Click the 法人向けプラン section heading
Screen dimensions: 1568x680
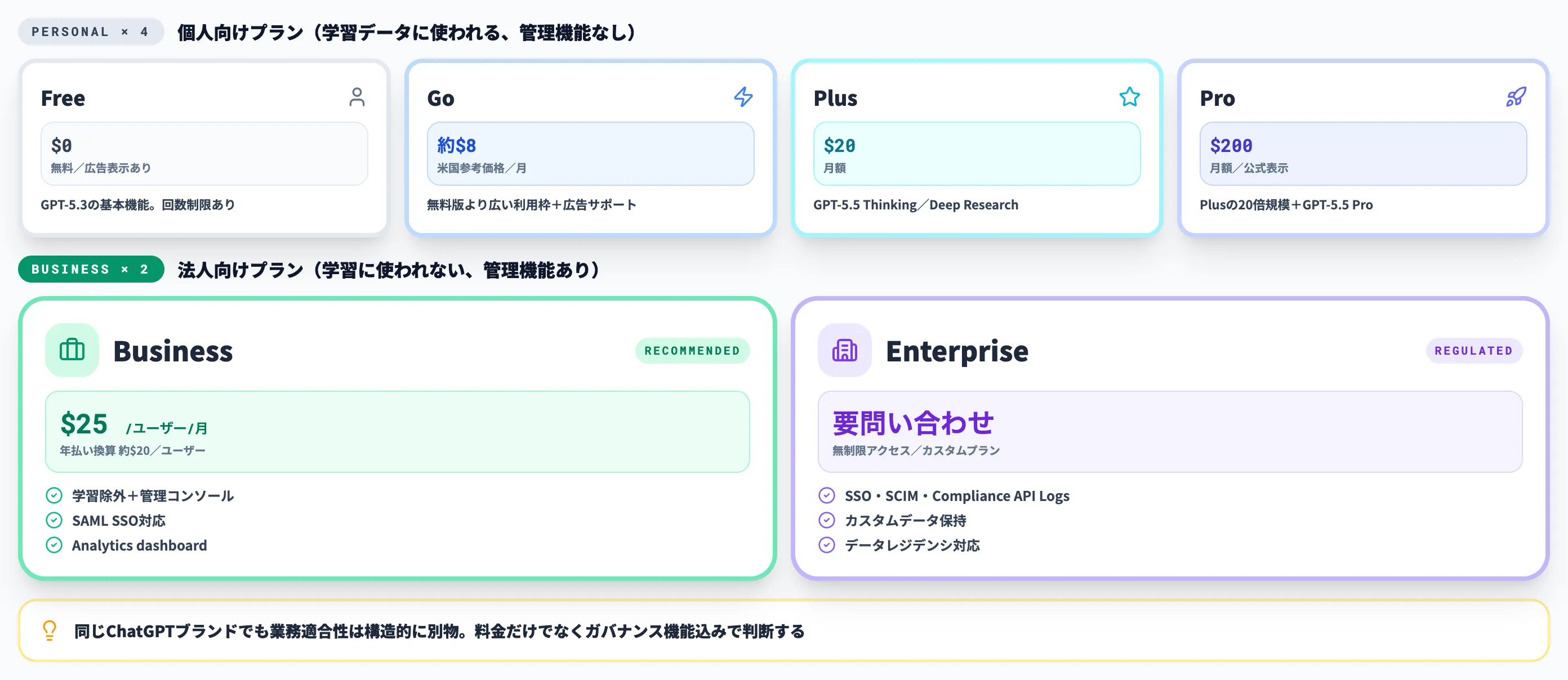(390, 270)
